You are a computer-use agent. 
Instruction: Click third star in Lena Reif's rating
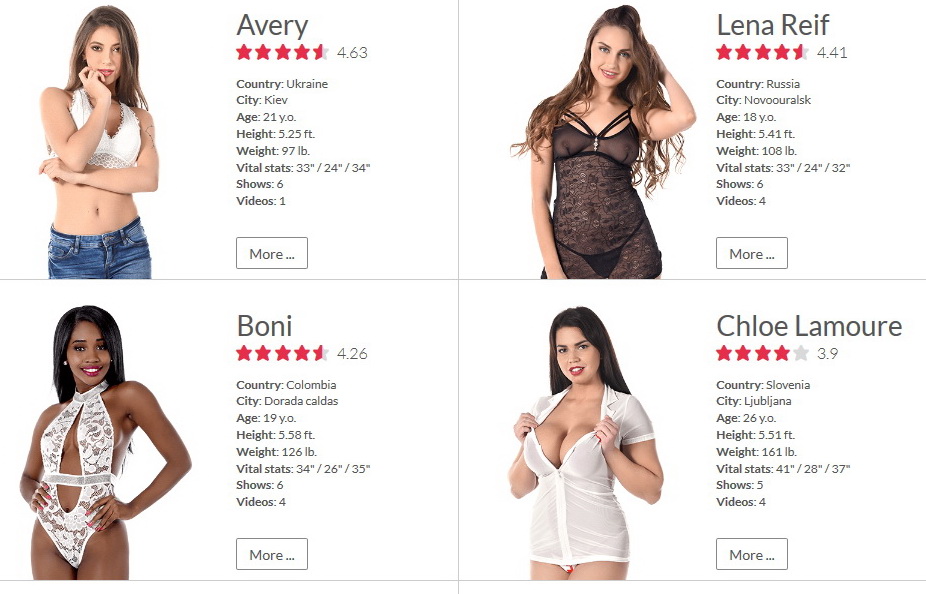click(762, 52)
